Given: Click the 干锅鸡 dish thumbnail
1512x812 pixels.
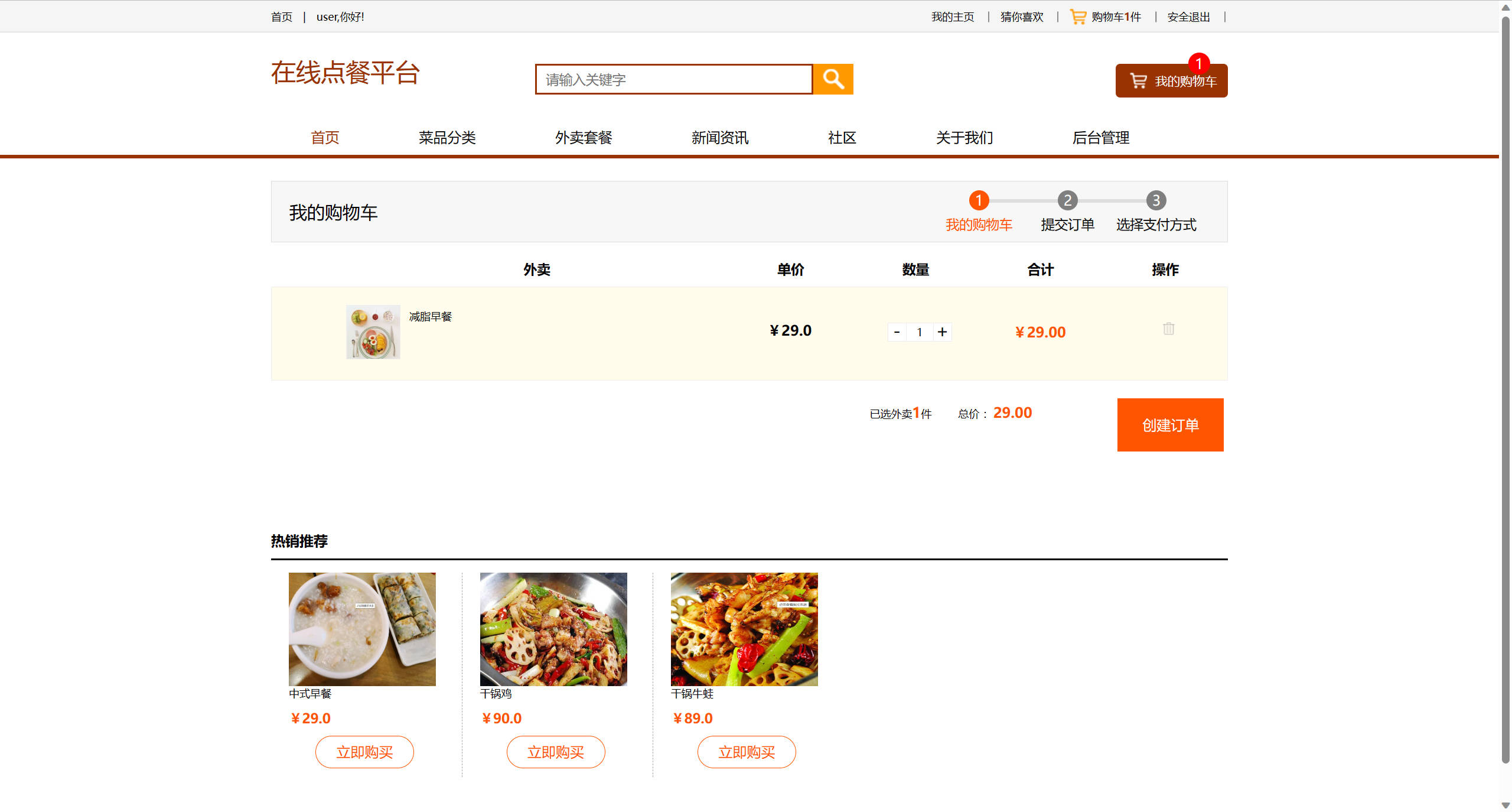Looking at the screenshot, I should click(553, 629).
